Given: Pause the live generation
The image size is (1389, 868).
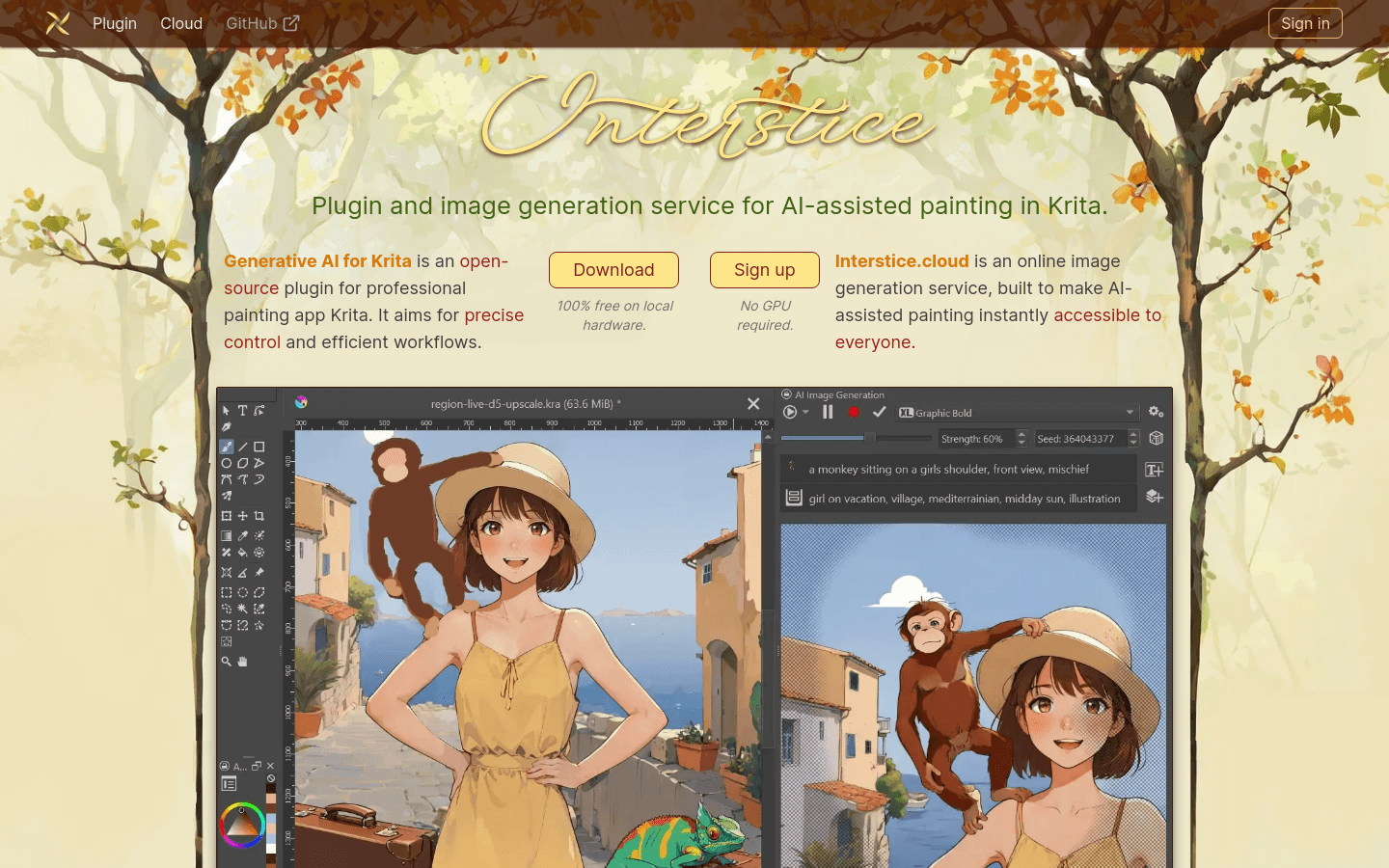Looking at the screenshot, I should pos(828,412).
